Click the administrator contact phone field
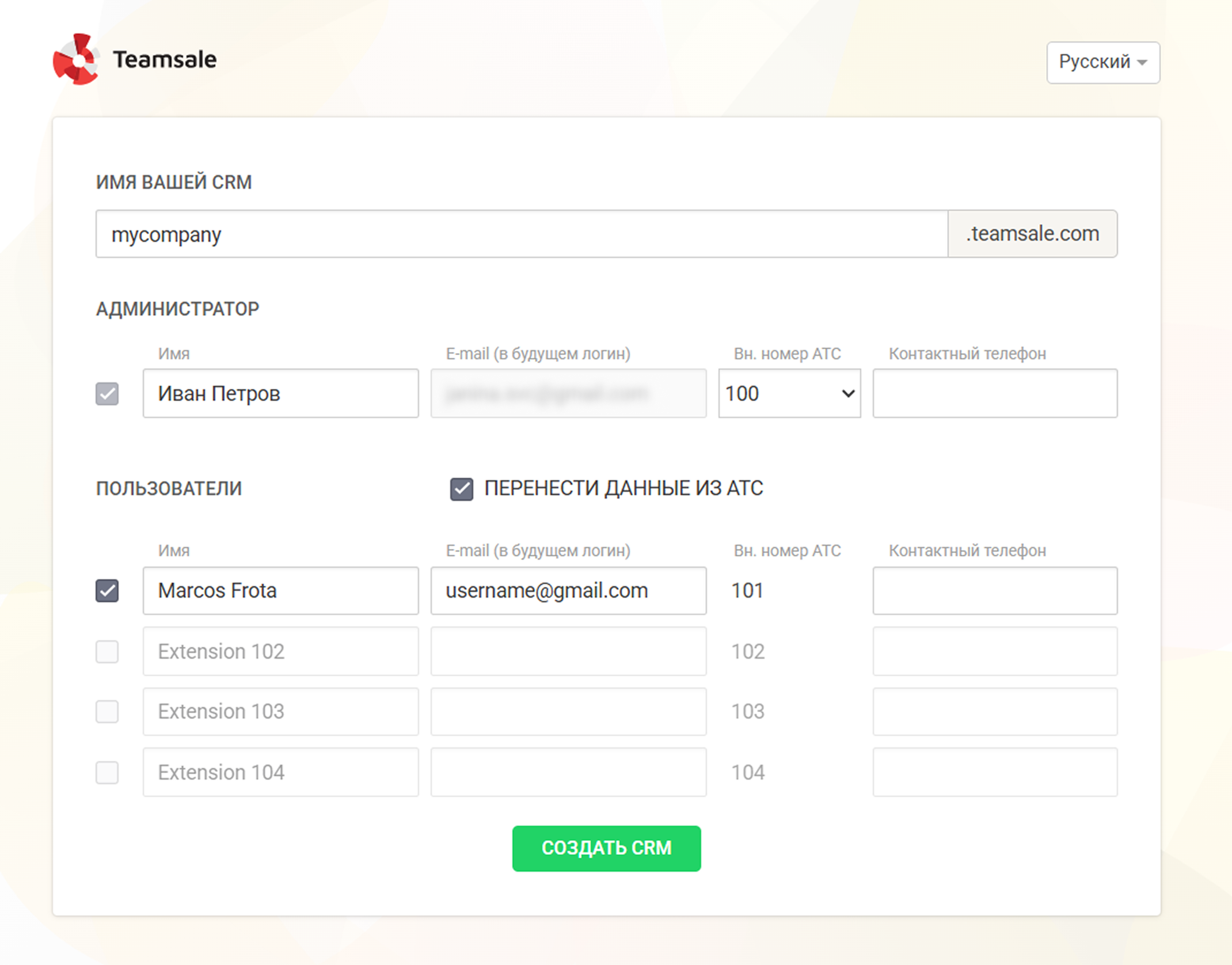The height and width of the screenshot is (965, 1232). click(x=994, y=394)
